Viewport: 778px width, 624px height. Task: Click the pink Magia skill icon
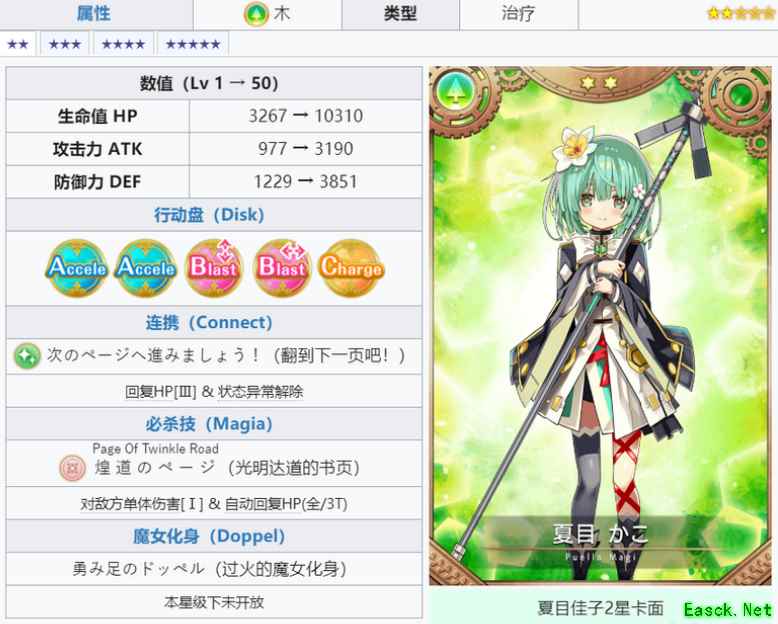(72, 468)
